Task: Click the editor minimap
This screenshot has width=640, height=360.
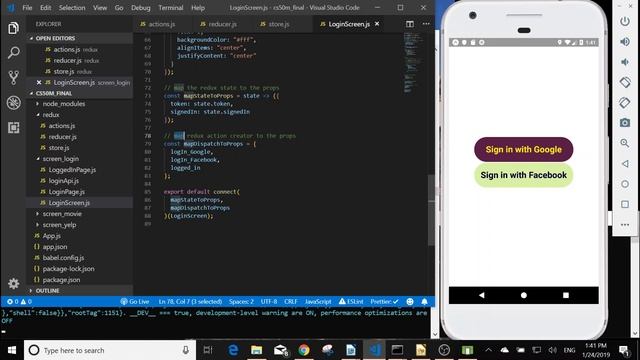Action: (414, 62)
